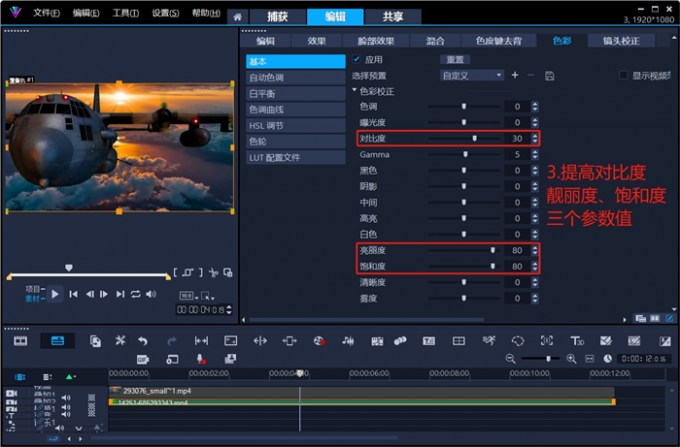Viewport: 680px width, 447px height.
Task: Enable the 显示视频 checkbox
Action: pyautogui.click(x=623, y=75)
